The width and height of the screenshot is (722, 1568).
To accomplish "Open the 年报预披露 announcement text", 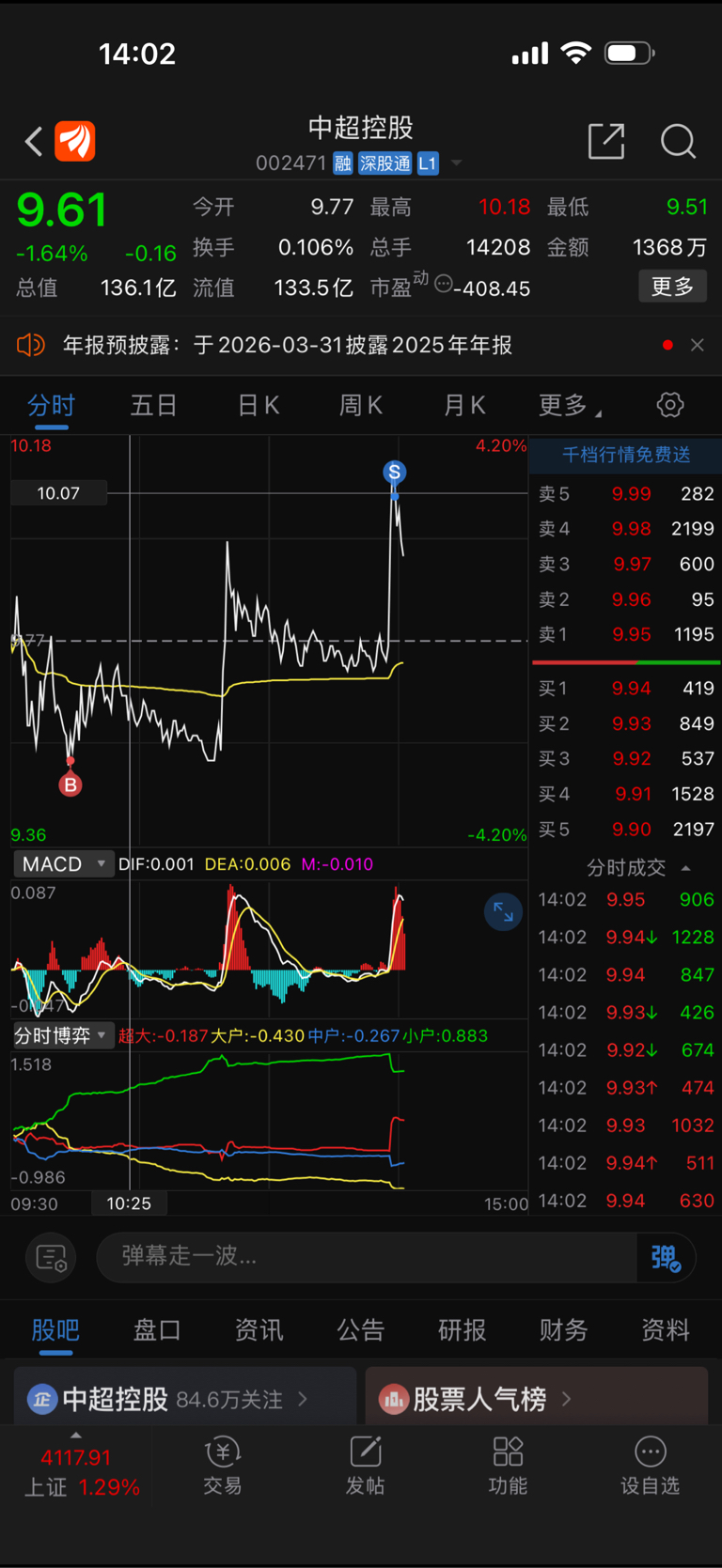I will [288, 345].
